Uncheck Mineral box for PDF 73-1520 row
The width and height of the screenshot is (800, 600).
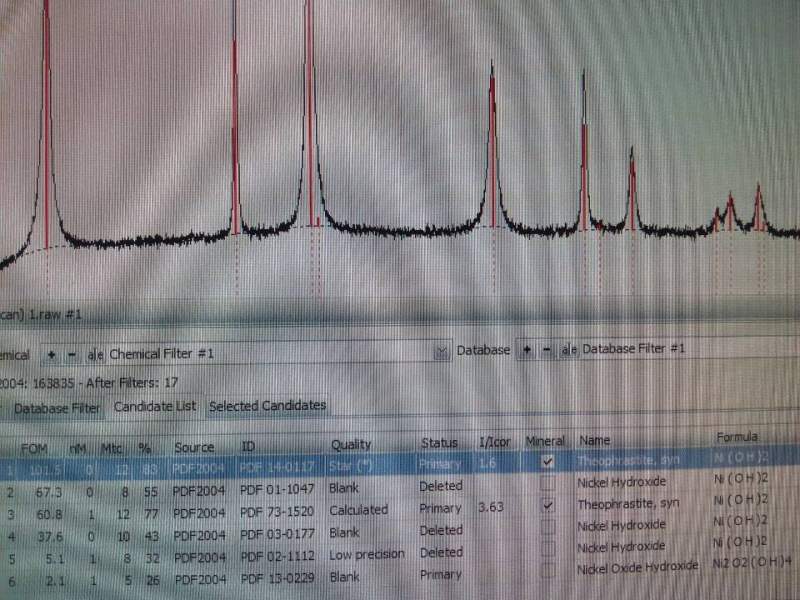[547, 506]
